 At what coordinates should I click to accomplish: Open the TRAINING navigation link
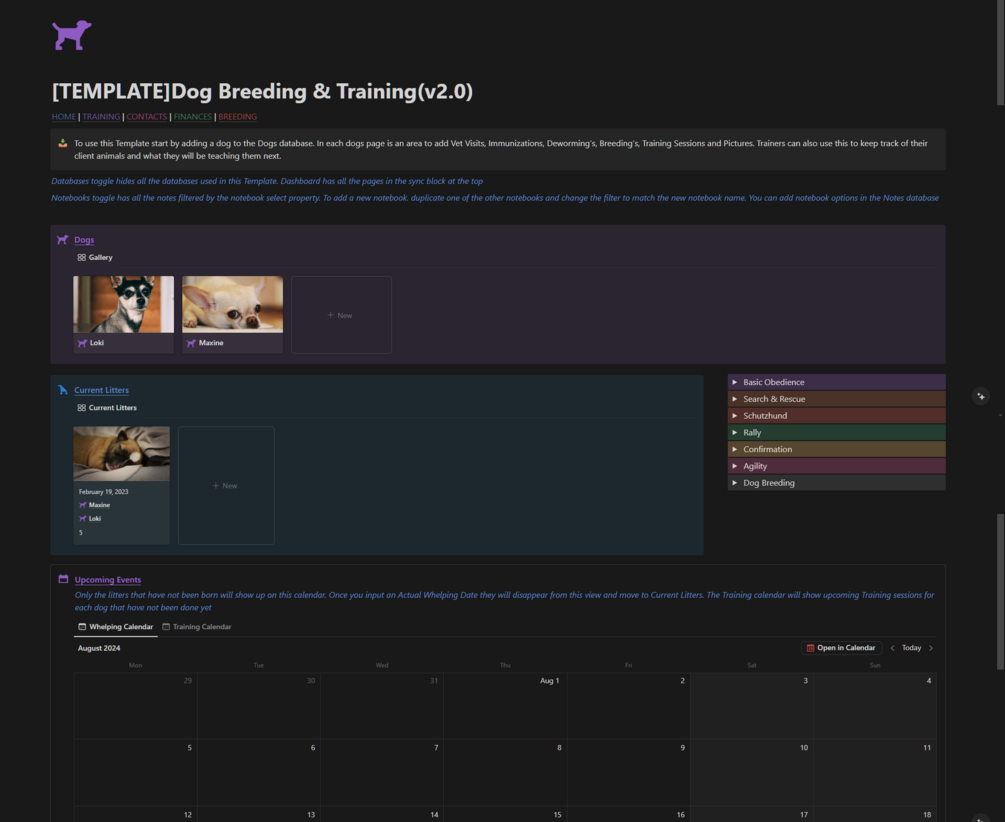tap(101, 117)
